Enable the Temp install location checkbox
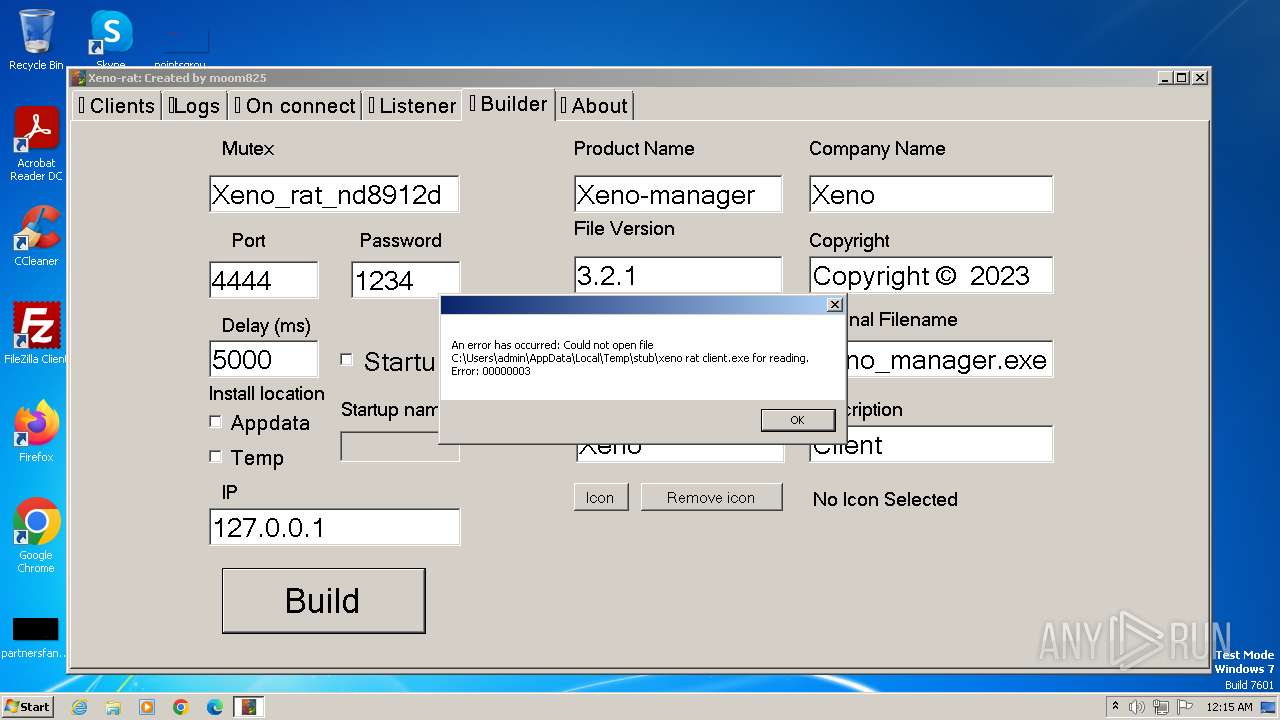The height and width of the screenshot is (720, 1280). [x=215, y=456]
